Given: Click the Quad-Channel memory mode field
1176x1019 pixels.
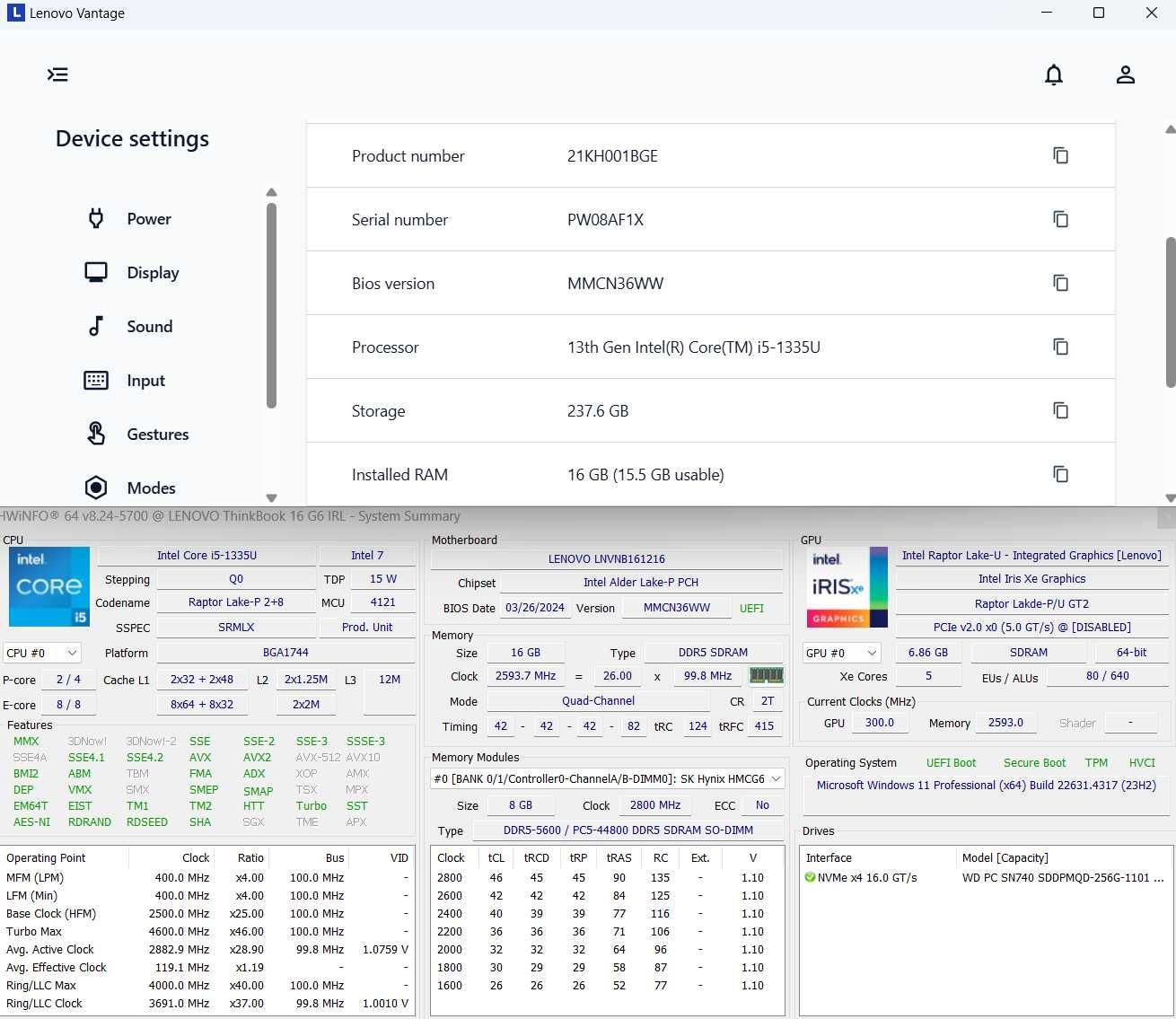Looking at the screenshot, I should [x=598, y=701].
